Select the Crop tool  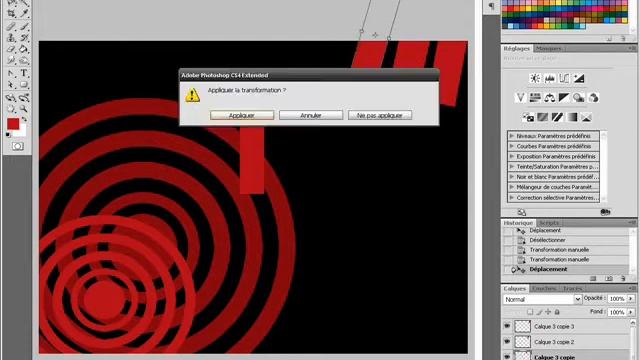click(x=11, y=13)
